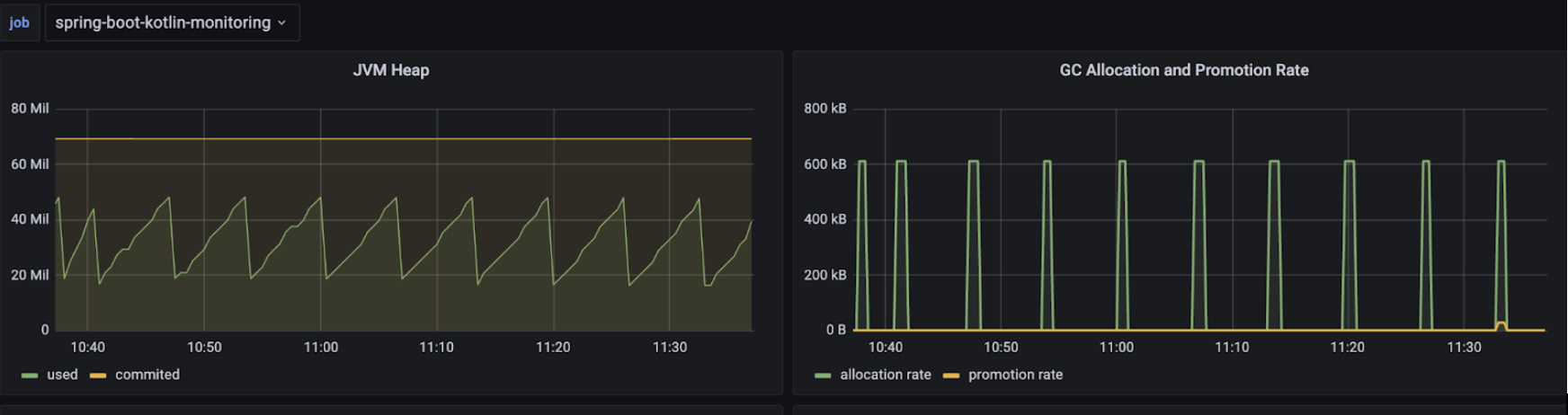
Task: Click the yellow promotion rate color swatch
Action: point(951,375)
